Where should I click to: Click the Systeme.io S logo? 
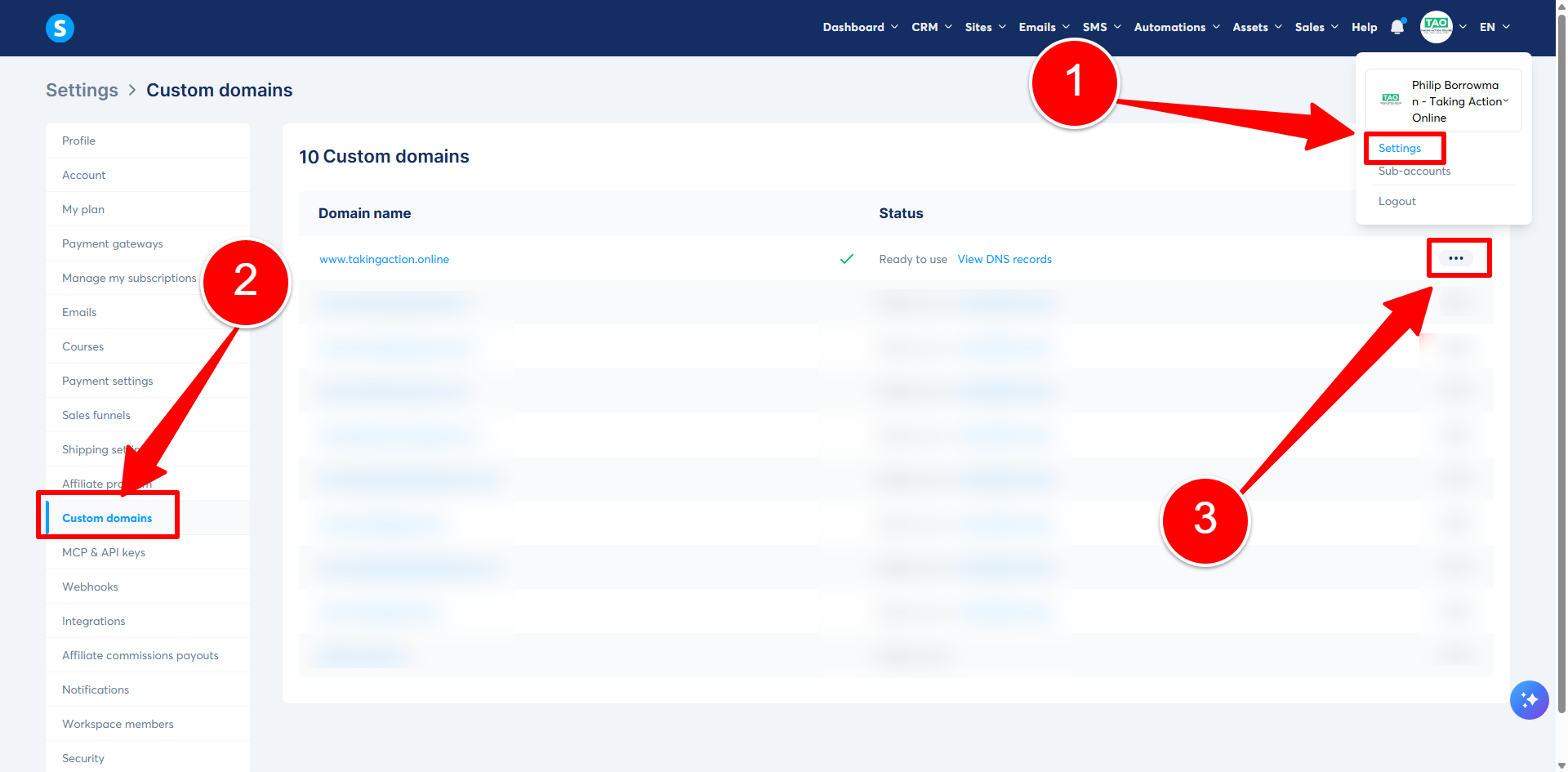pos(60,28)
